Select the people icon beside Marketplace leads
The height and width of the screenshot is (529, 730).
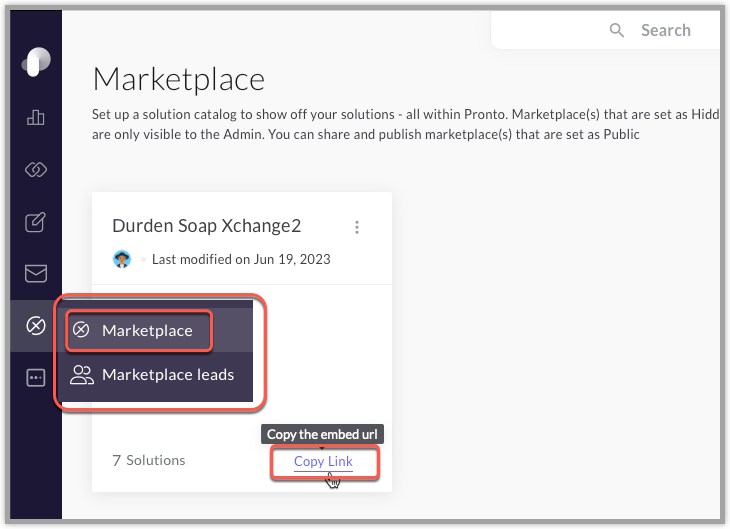81,375
